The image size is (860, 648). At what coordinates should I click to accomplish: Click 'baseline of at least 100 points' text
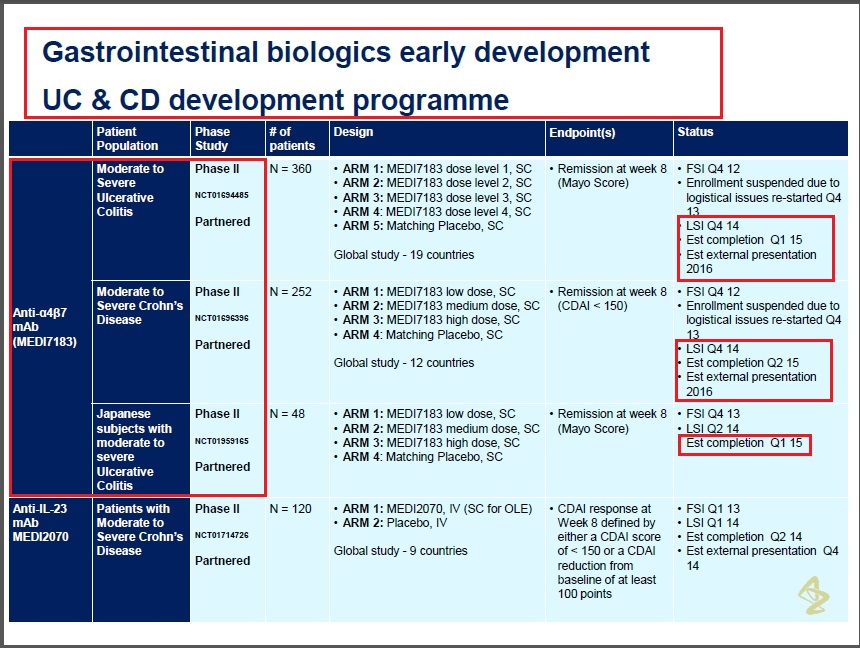tap(607, 587)
